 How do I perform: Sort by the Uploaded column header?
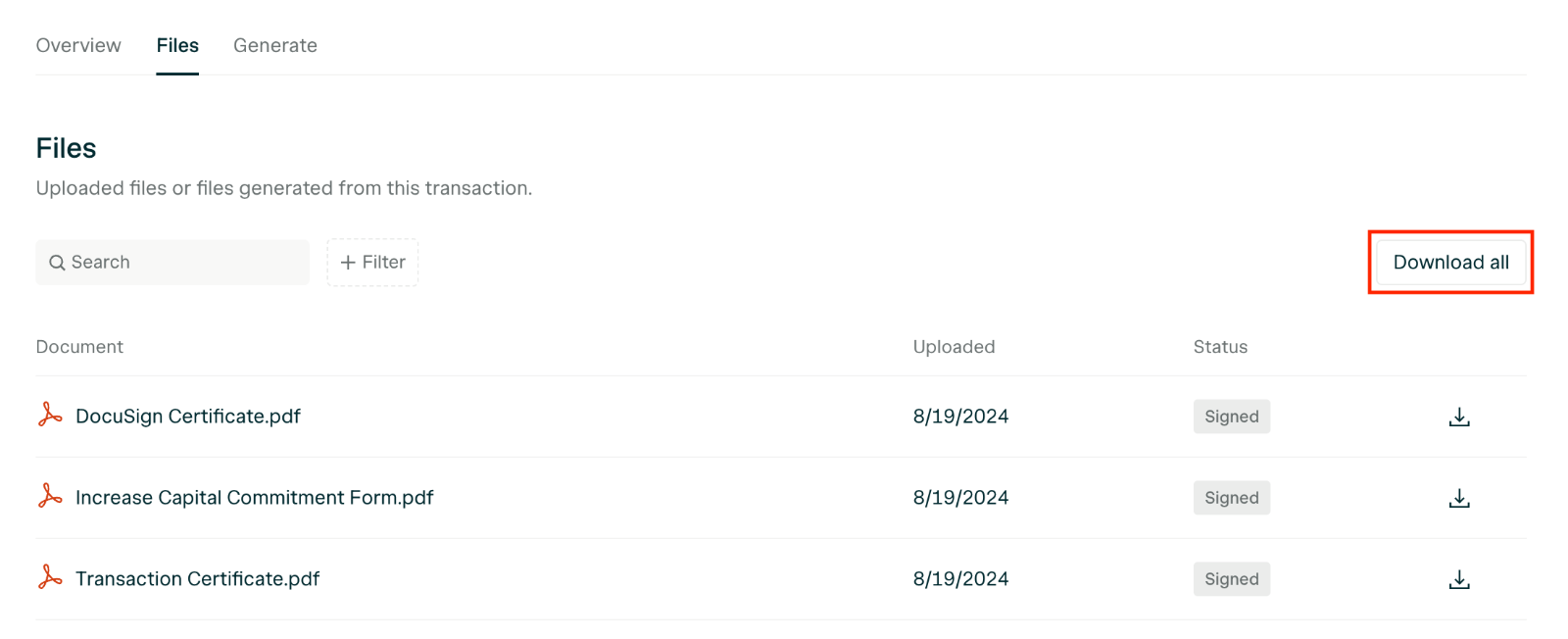coord(955,347)
